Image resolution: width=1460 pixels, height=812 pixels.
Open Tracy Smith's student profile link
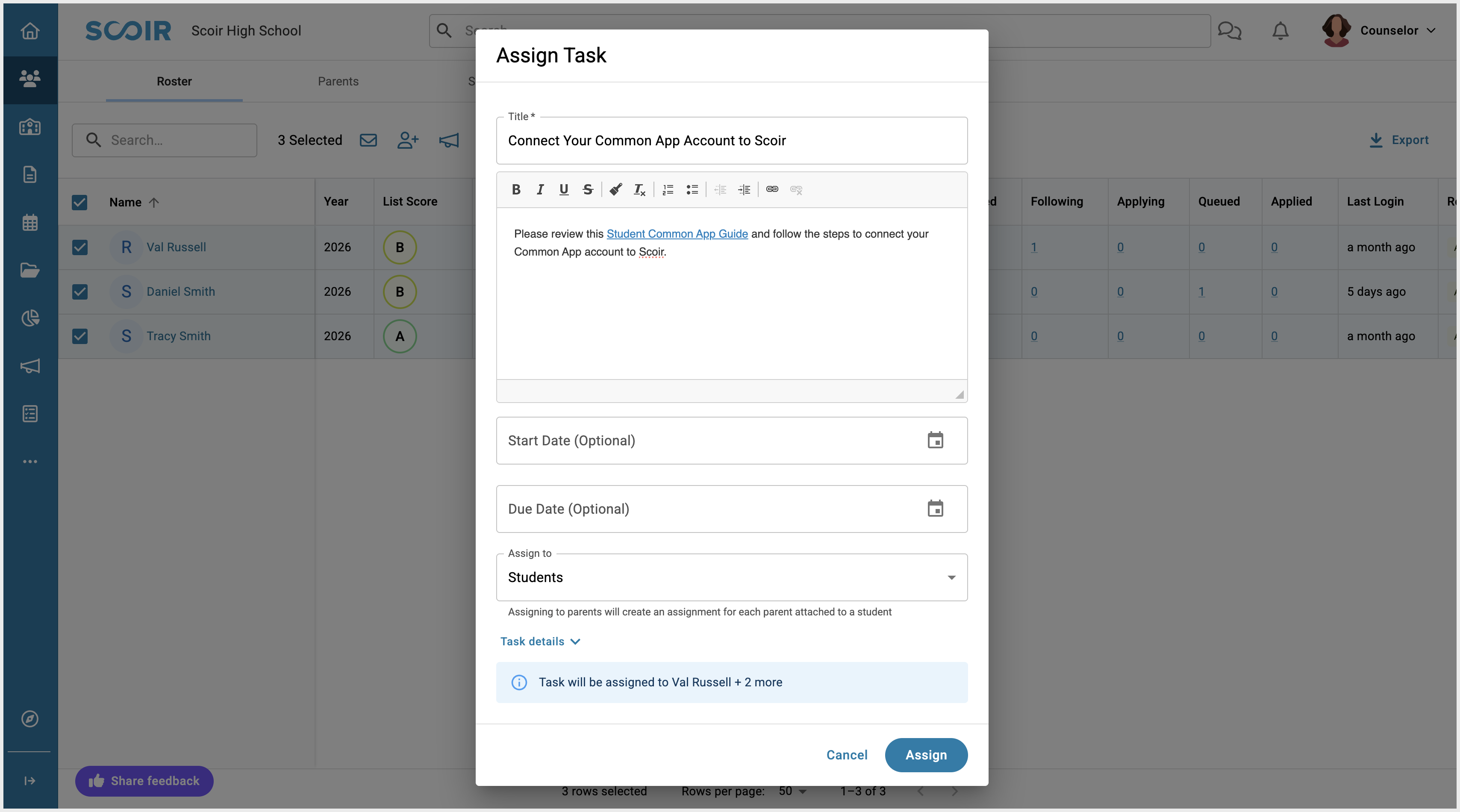tap(179, 336)
